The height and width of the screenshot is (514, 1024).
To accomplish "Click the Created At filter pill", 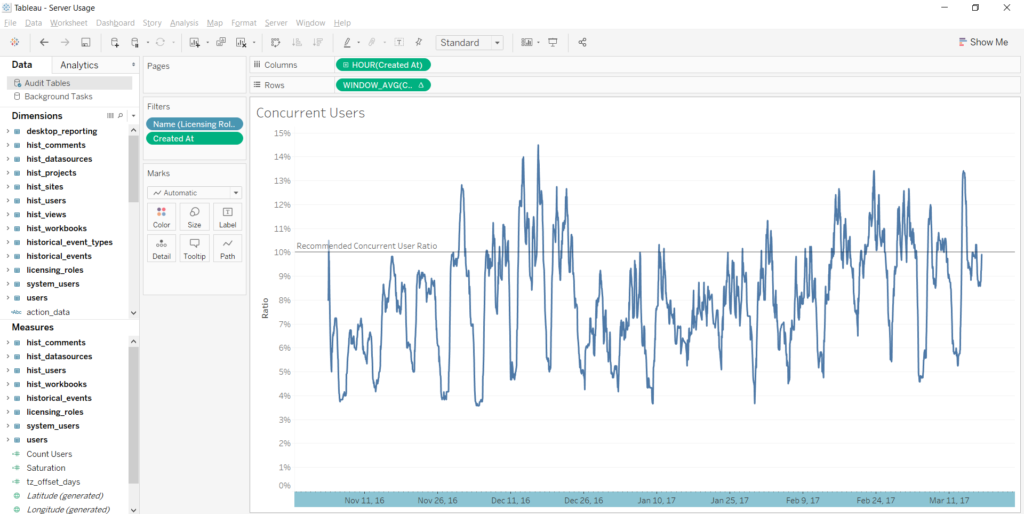I will 194,139.
